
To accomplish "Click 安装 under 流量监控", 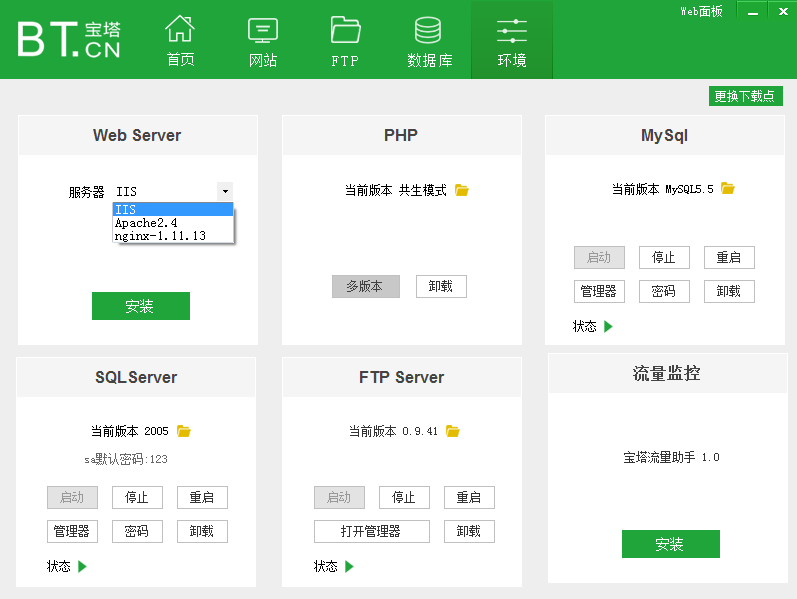I will point(671,544).
